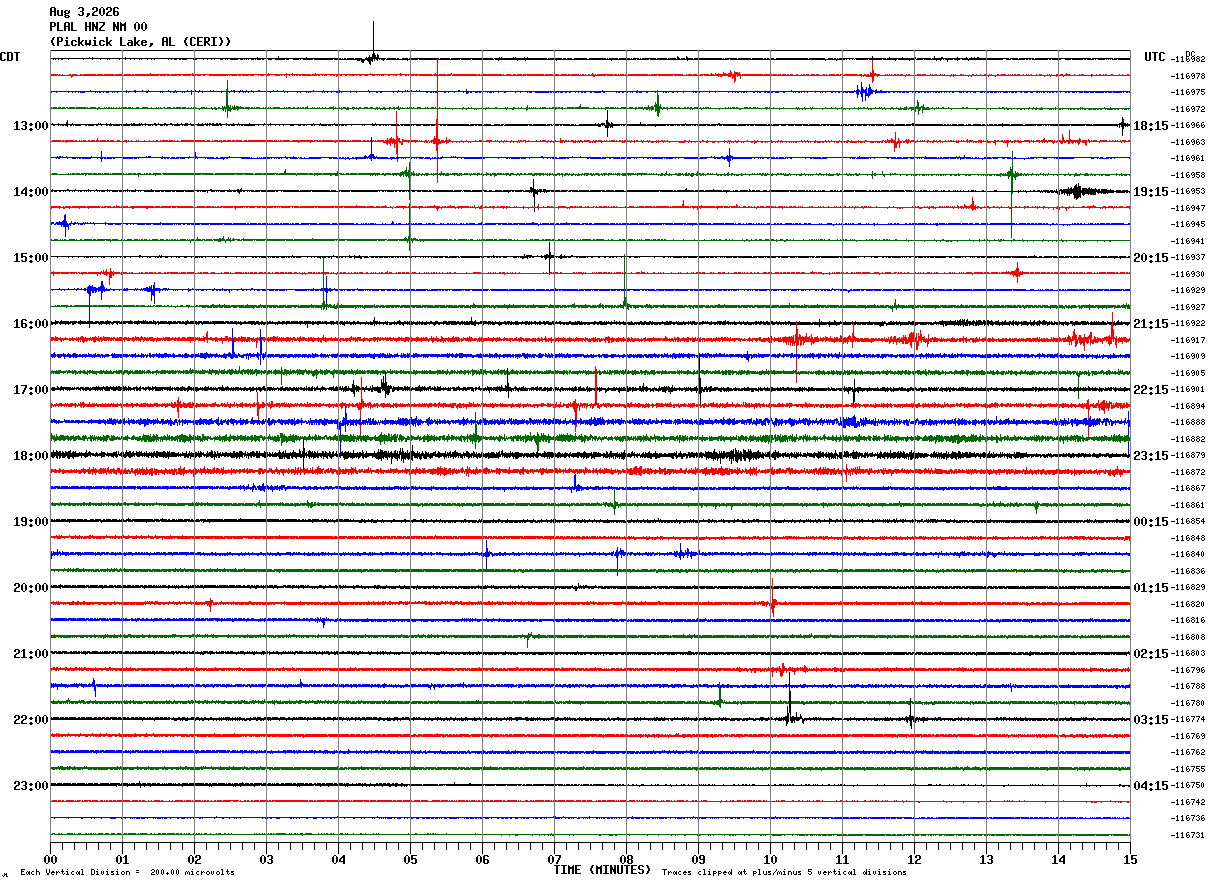Click the 18:00 CDT time label

(x=30, y=456)
